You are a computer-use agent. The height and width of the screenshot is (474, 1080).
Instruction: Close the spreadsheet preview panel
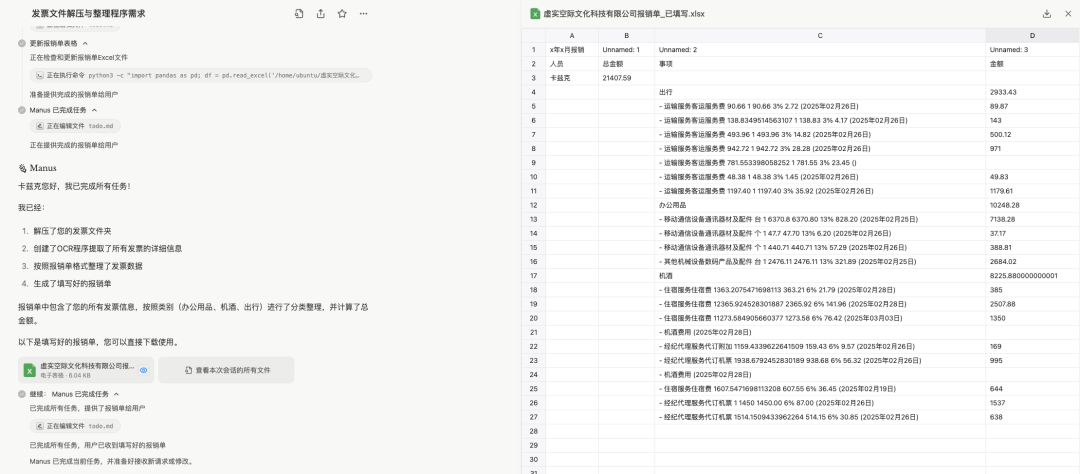(1068, 14)
